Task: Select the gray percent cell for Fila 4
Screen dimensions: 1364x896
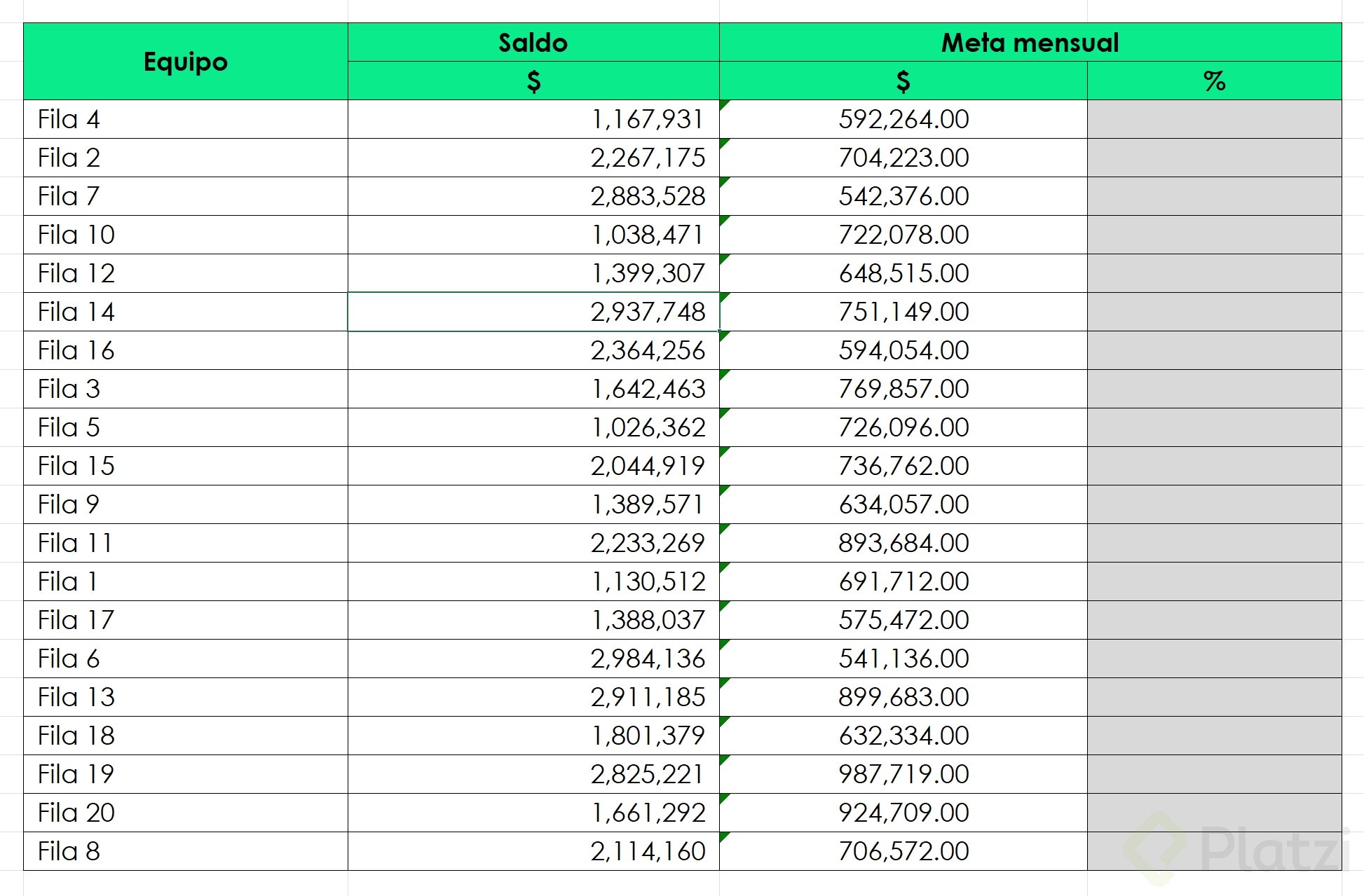Action: 1214,119
